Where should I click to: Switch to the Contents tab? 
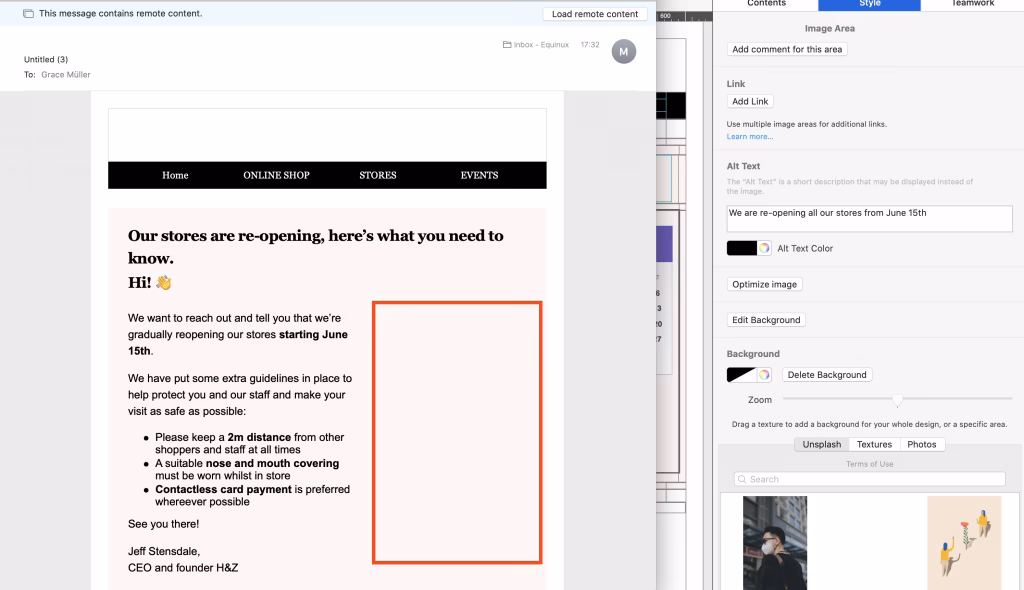pyautogui.click(x=767, y=4)
